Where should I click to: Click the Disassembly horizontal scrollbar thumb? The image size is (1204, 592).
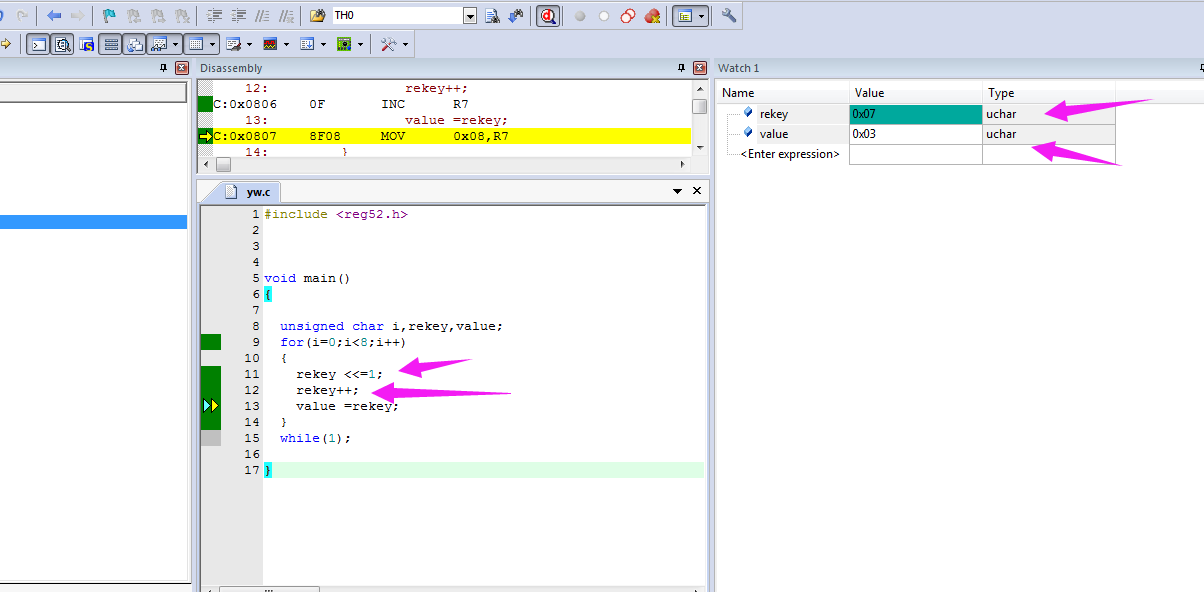[223, 164]
